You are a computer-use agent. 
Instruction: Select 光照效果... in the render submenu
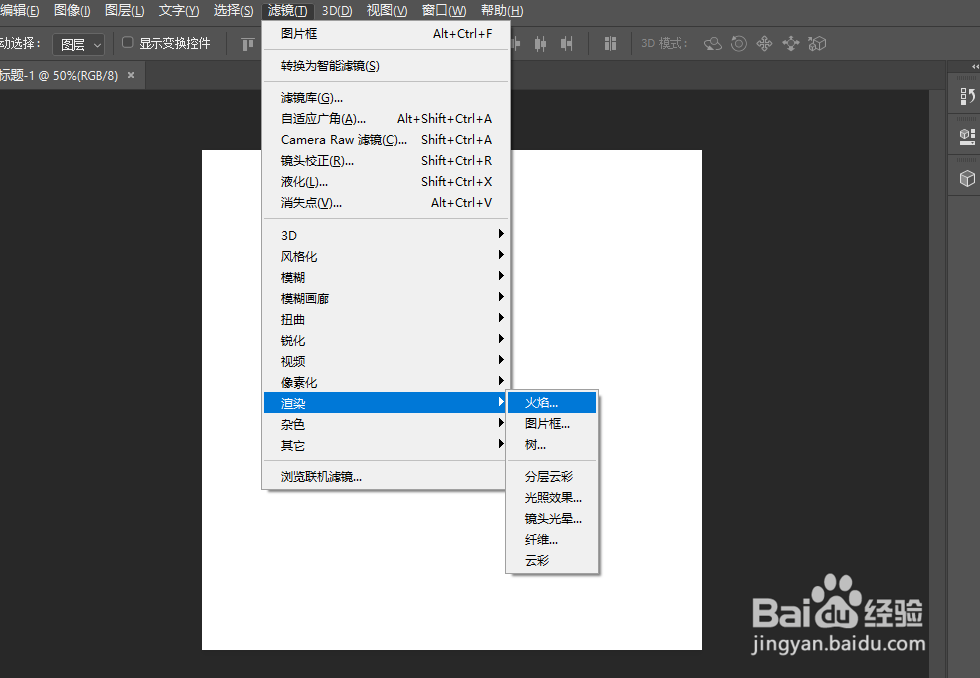(552, 497)
